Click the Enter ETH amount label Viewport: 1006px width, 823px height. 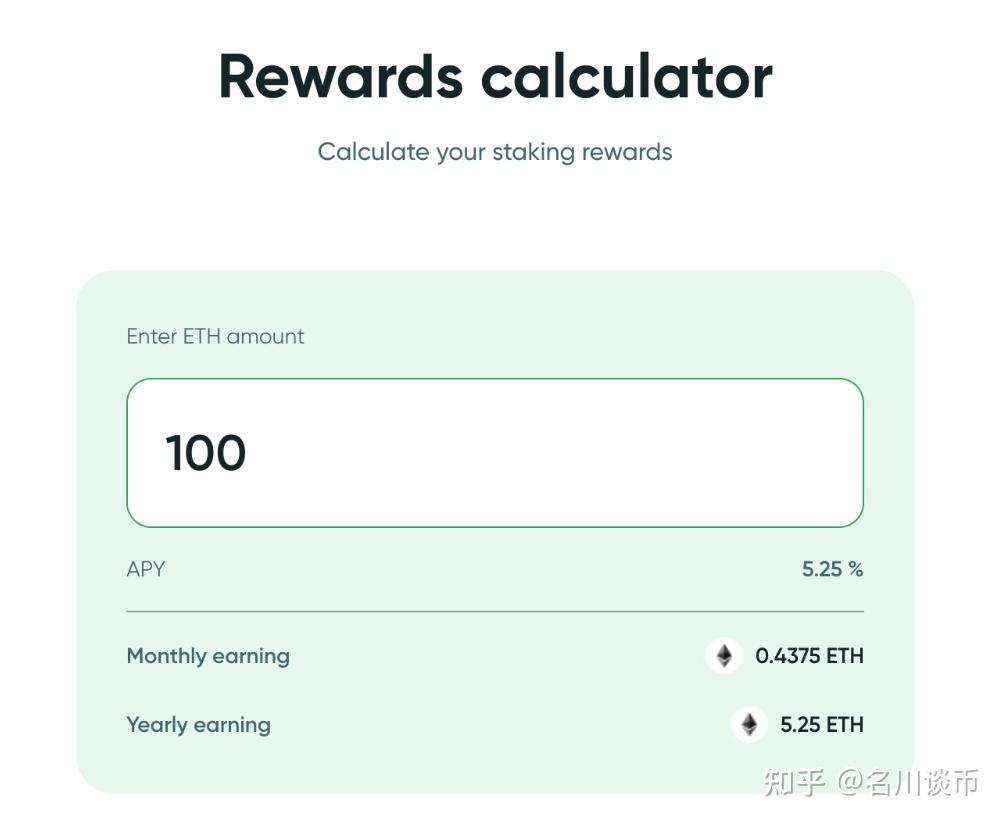[215, 336]
